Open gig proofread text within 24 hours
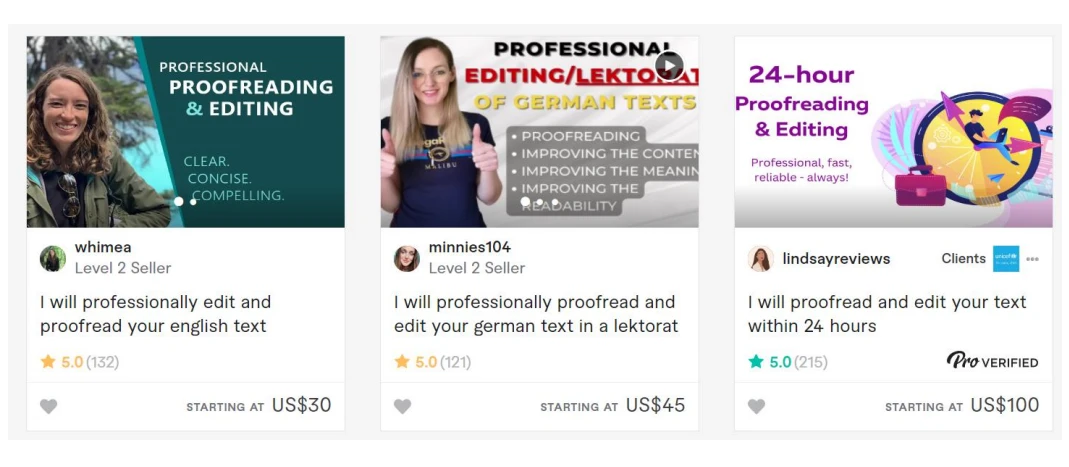Screen dimensions: 1069x467 pos(887,314)
